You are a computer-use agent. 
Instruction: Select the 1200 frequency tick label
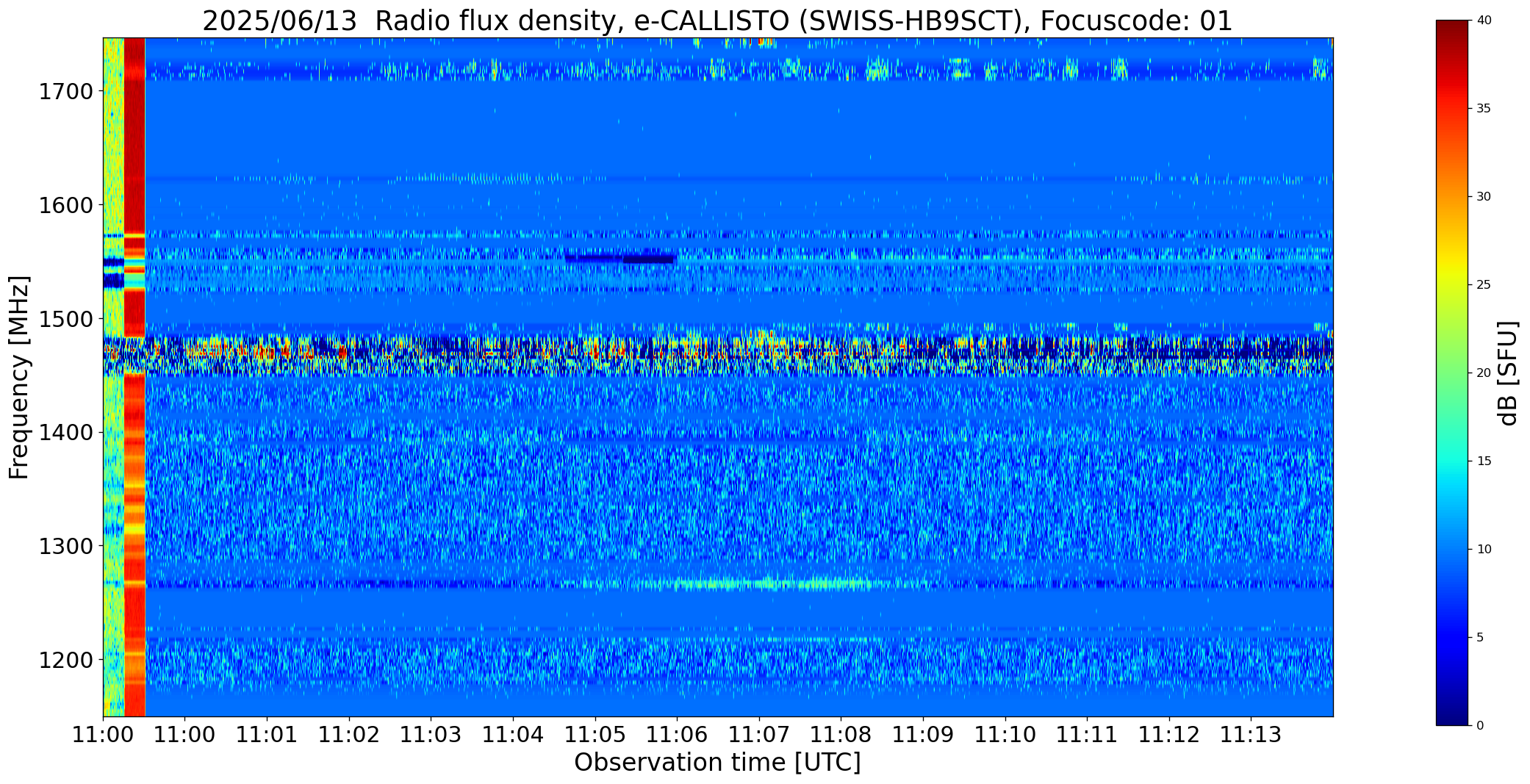pyautogui.click(x=65, y=660)
